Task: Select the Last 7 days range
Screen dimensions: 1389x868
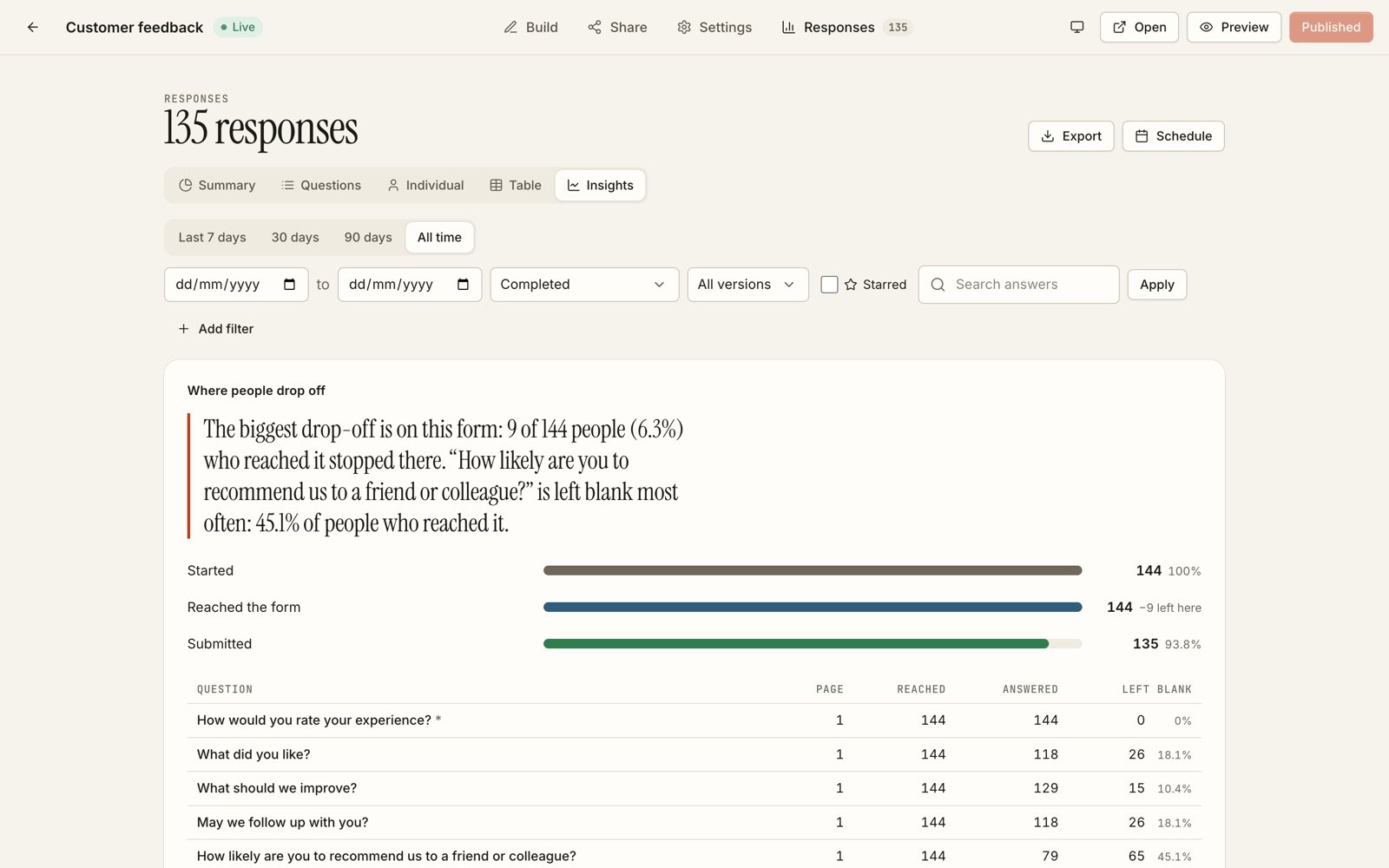Action: coord(212,238)
